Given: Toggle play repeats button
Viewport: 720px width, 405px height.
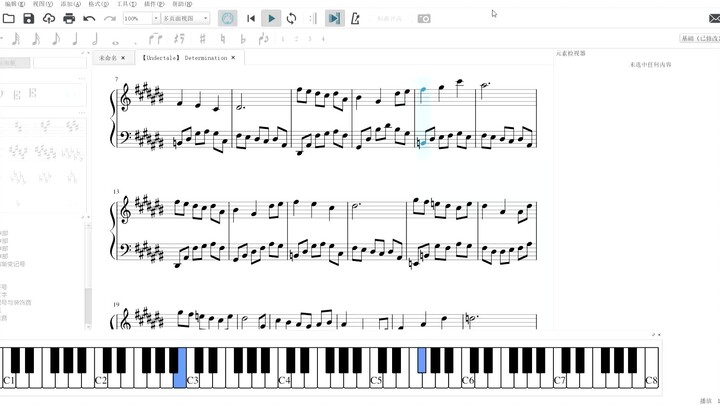Looking at the screenshot, I should click(x=313, y=18).
